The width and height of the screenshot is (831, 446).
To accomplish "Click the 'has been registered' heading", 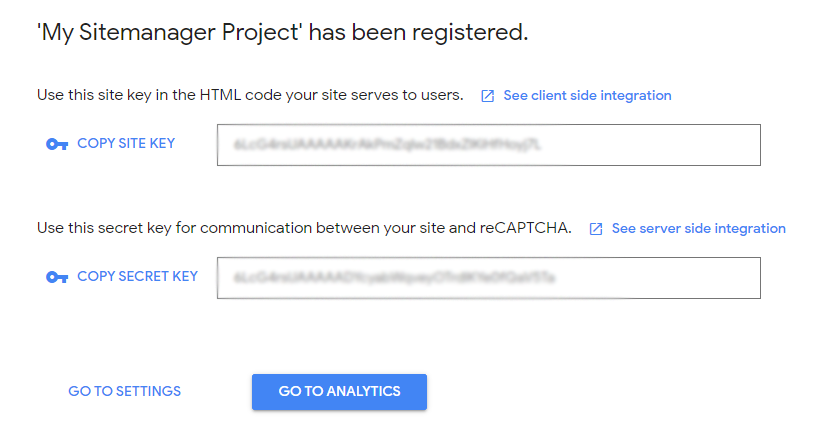I will pos(283,33).
